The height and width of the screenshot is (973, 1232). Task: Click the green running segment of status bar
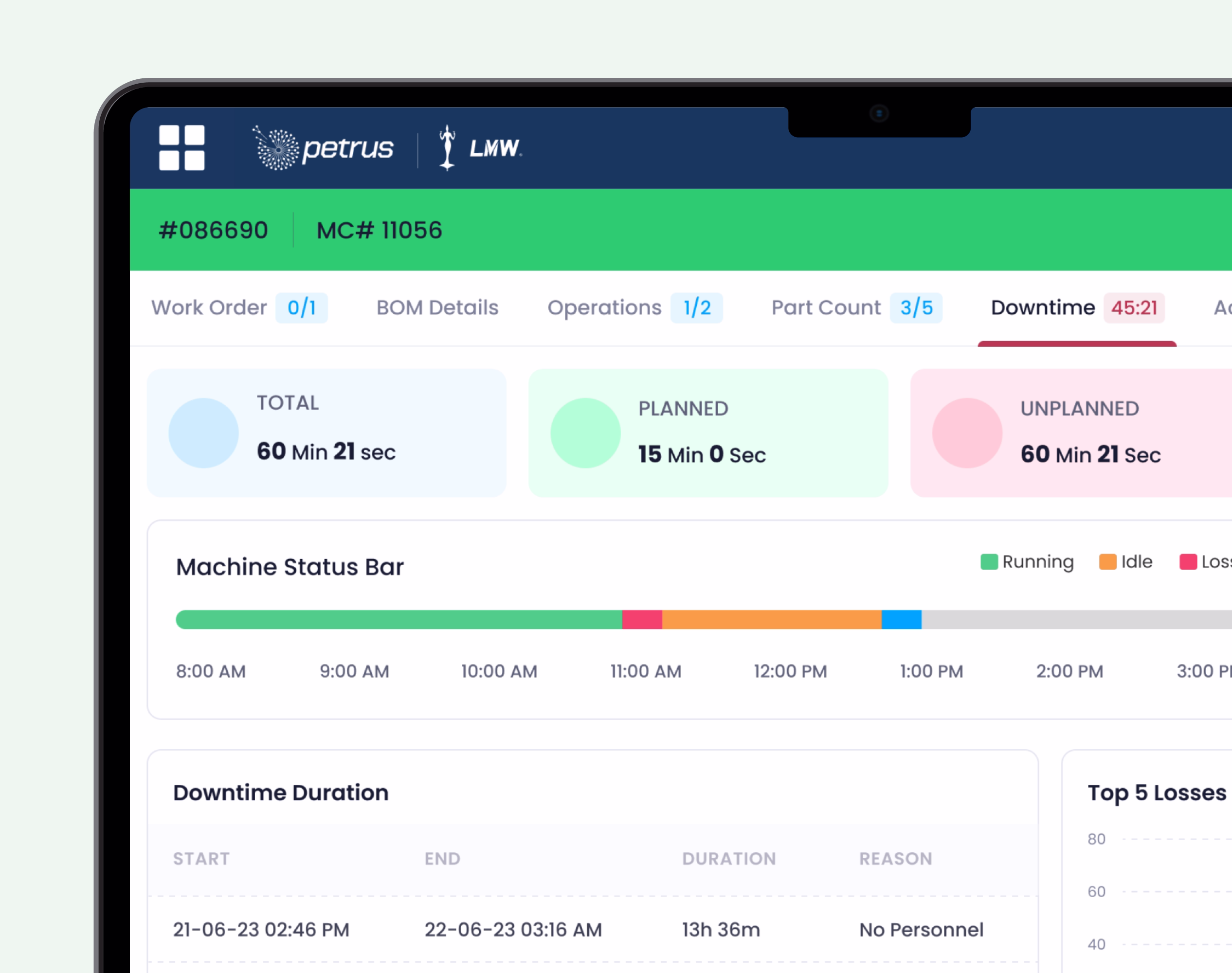click(399, 619)
